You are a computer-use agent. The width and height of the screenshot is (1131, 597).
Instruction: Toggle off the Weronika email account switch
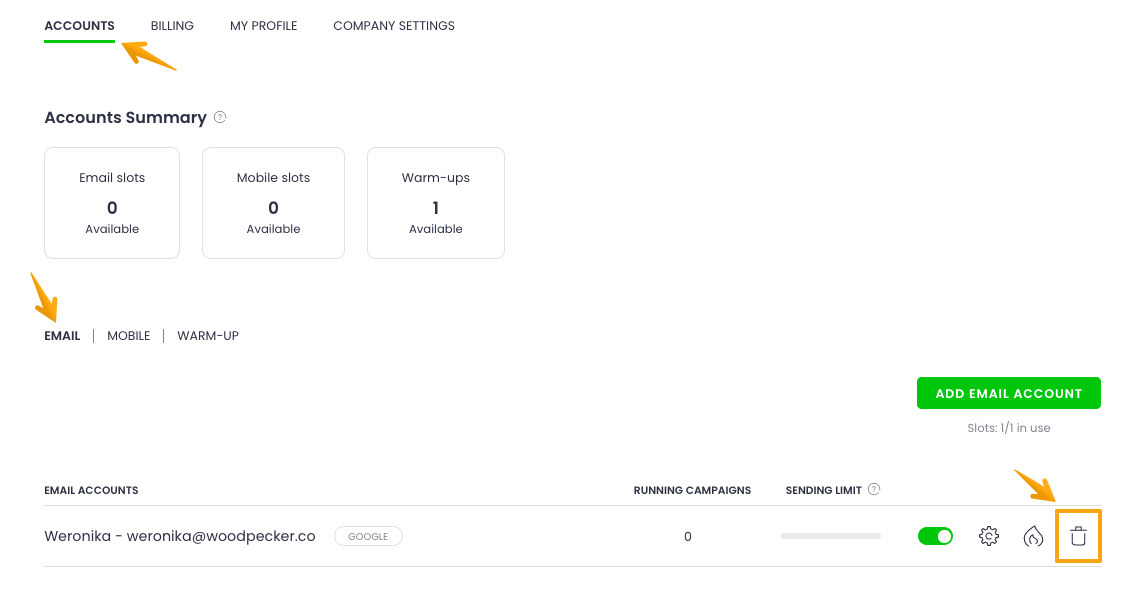tap(935, 537)
